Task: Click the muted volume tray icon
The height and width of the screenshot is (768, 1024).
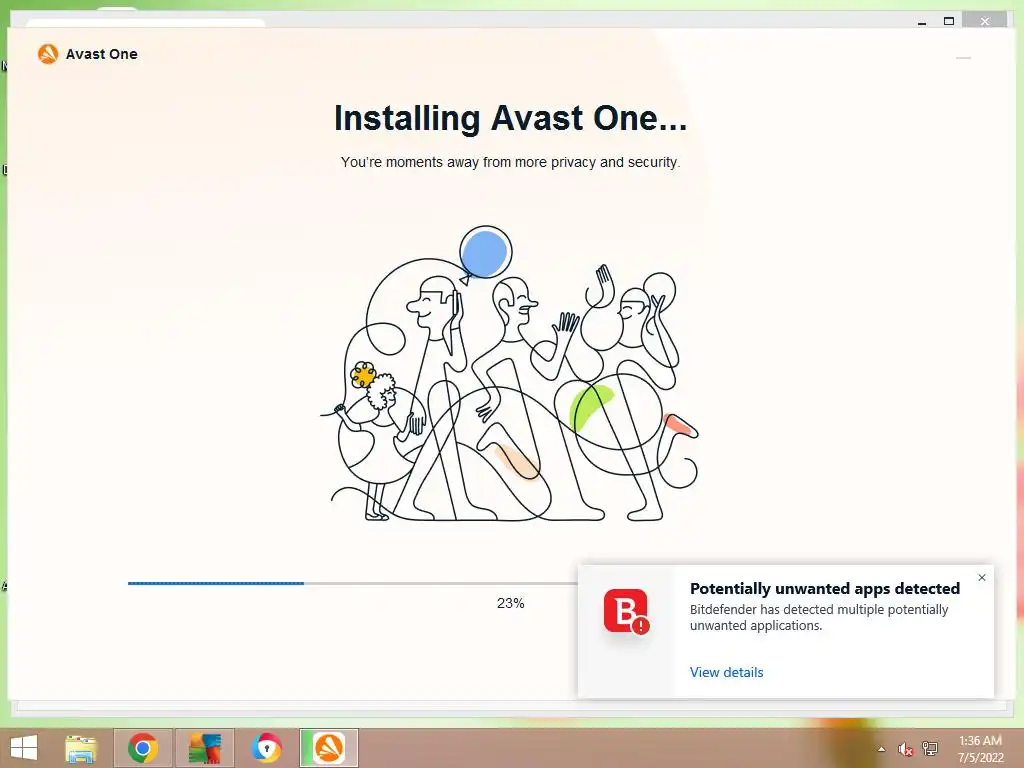Action: pos(905,749)
